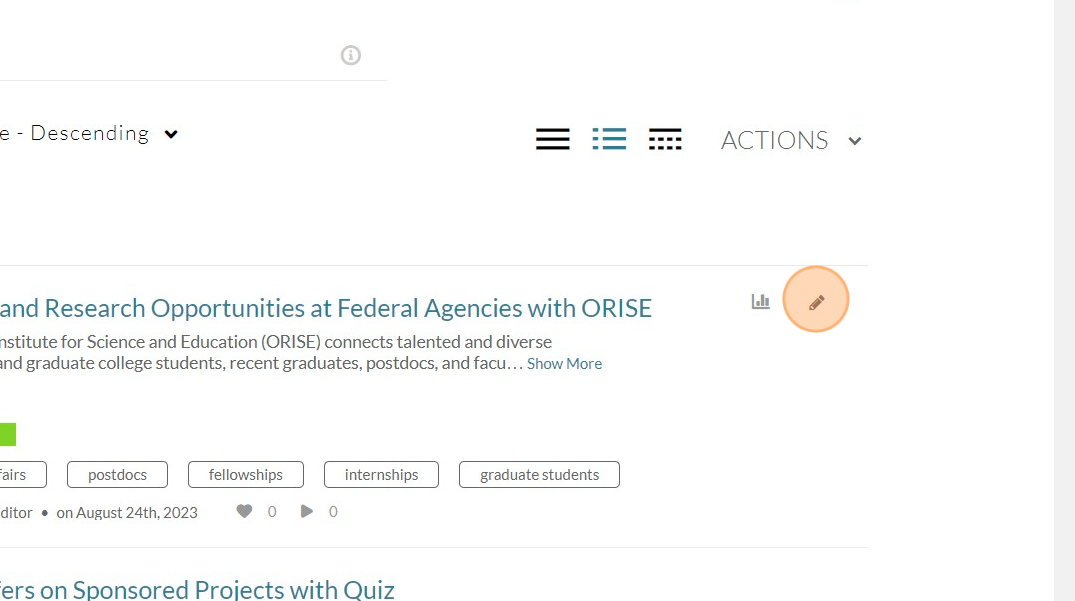Open the ORISE Research Opportunities title
1075x601 pixels.
click(x=326, y=308)
